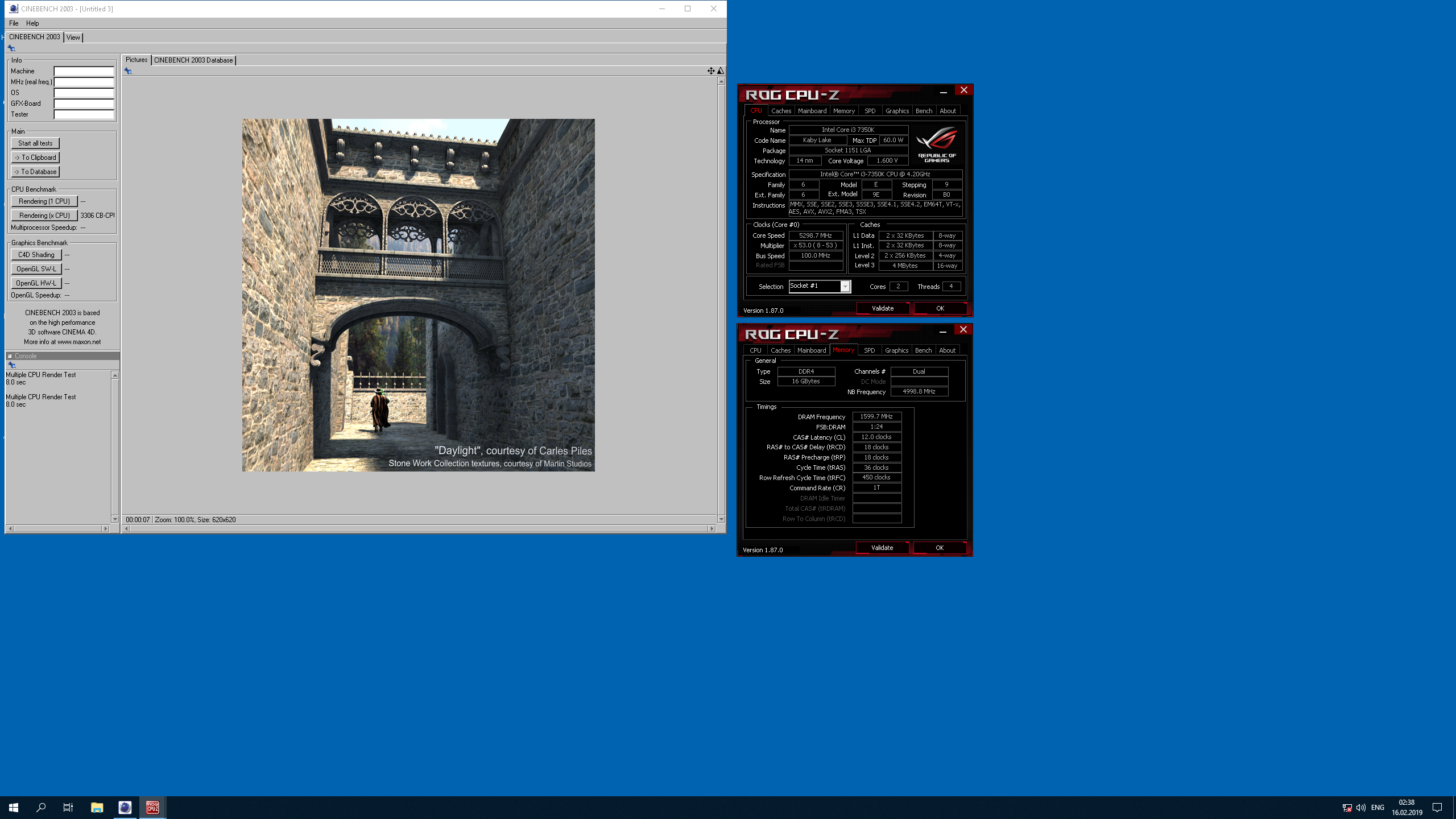The height and width of the screenshot is (819, 1456).
Task: Open SPD tab in lower CPU-Z window
Action: coord(870,350)
